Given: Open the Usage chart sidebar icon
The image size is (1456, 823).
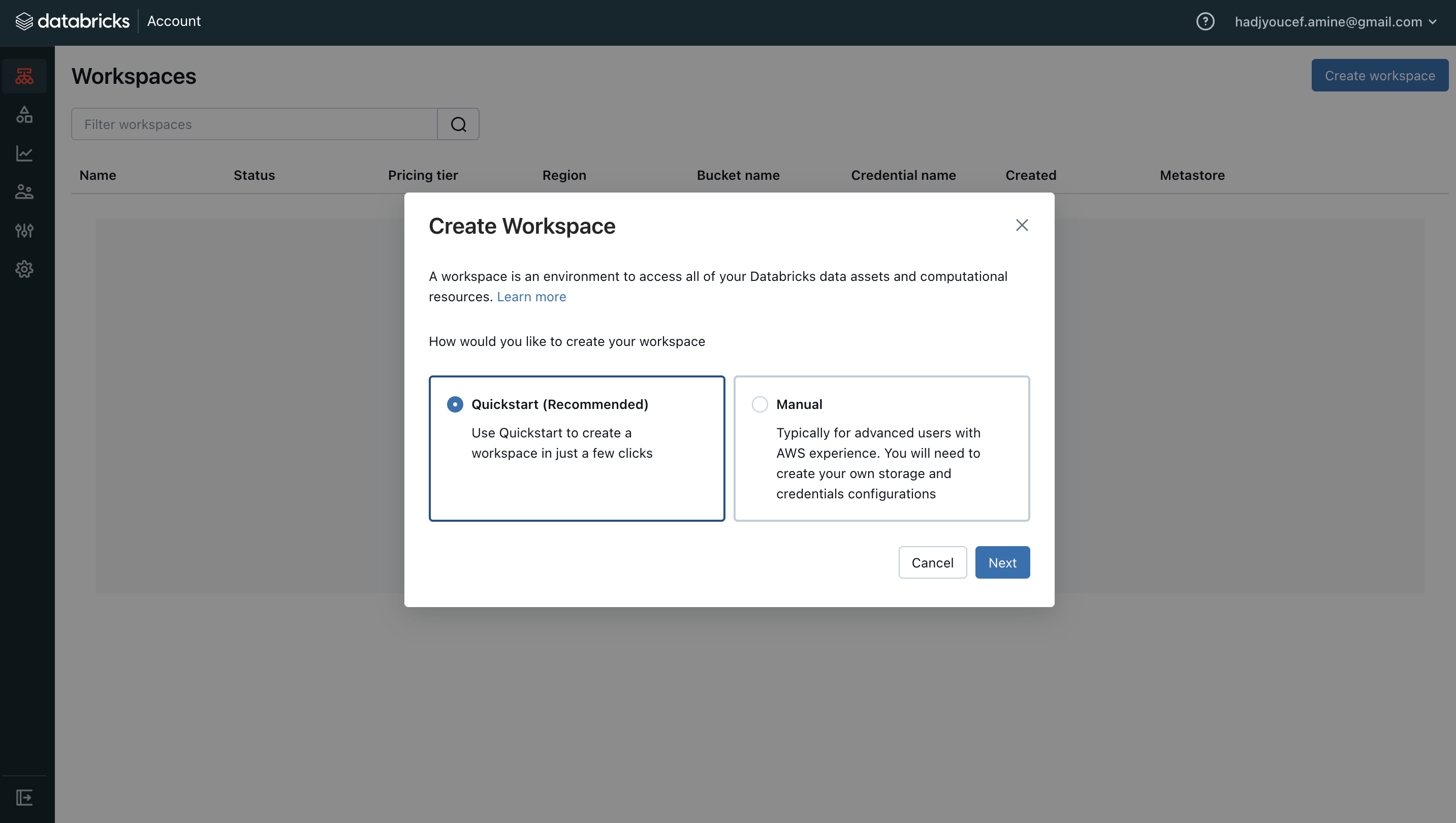Looking at the screenshot, I should coord(24,153).
